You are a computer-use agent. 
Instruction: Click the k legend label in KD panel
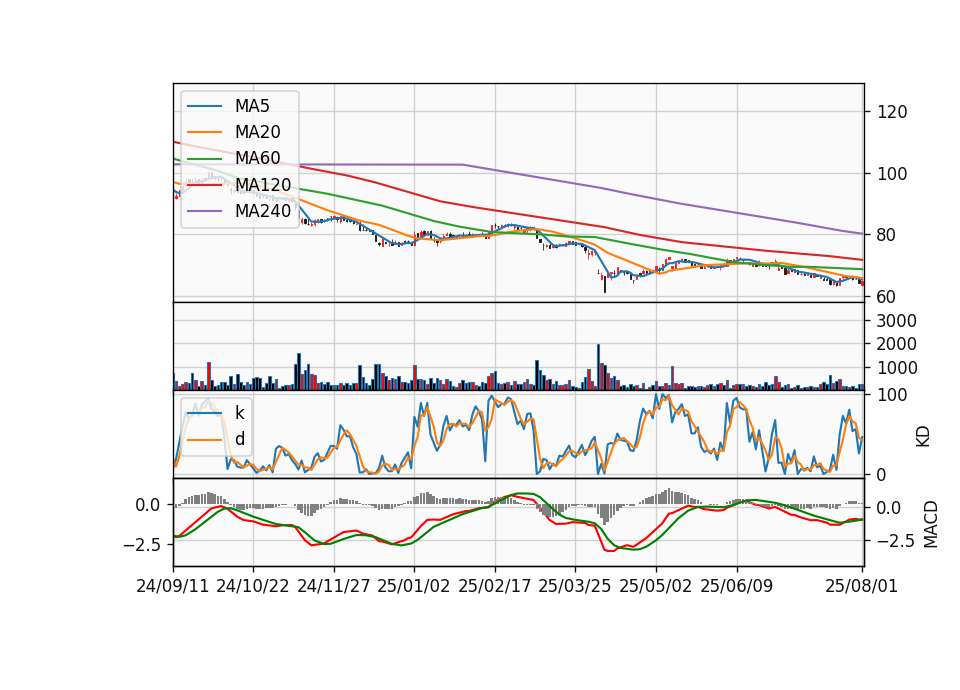coord(239,413)
